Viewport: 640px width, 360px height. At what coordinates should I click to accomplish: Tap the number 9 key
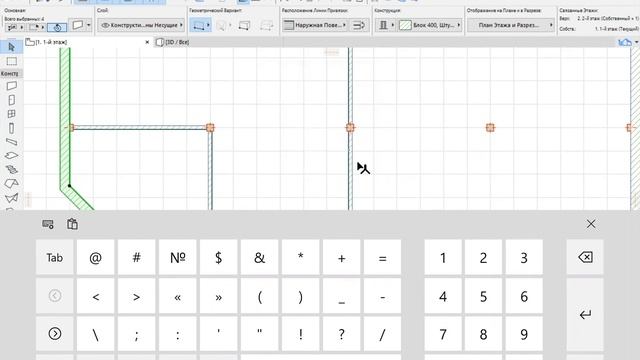pyautogui.click(x=524, y=334)
